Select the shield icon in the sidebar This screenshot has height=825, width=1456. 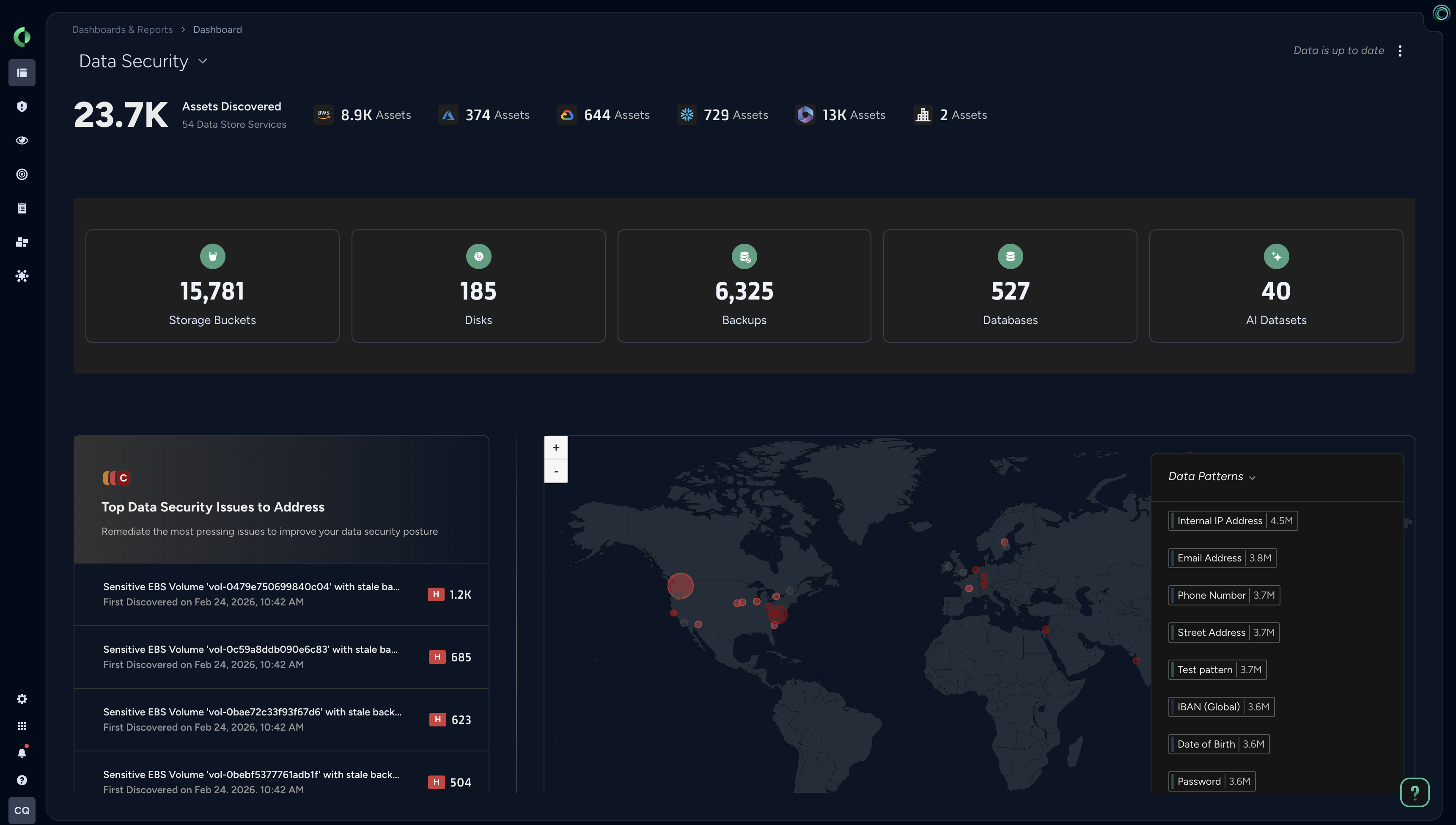22,107
